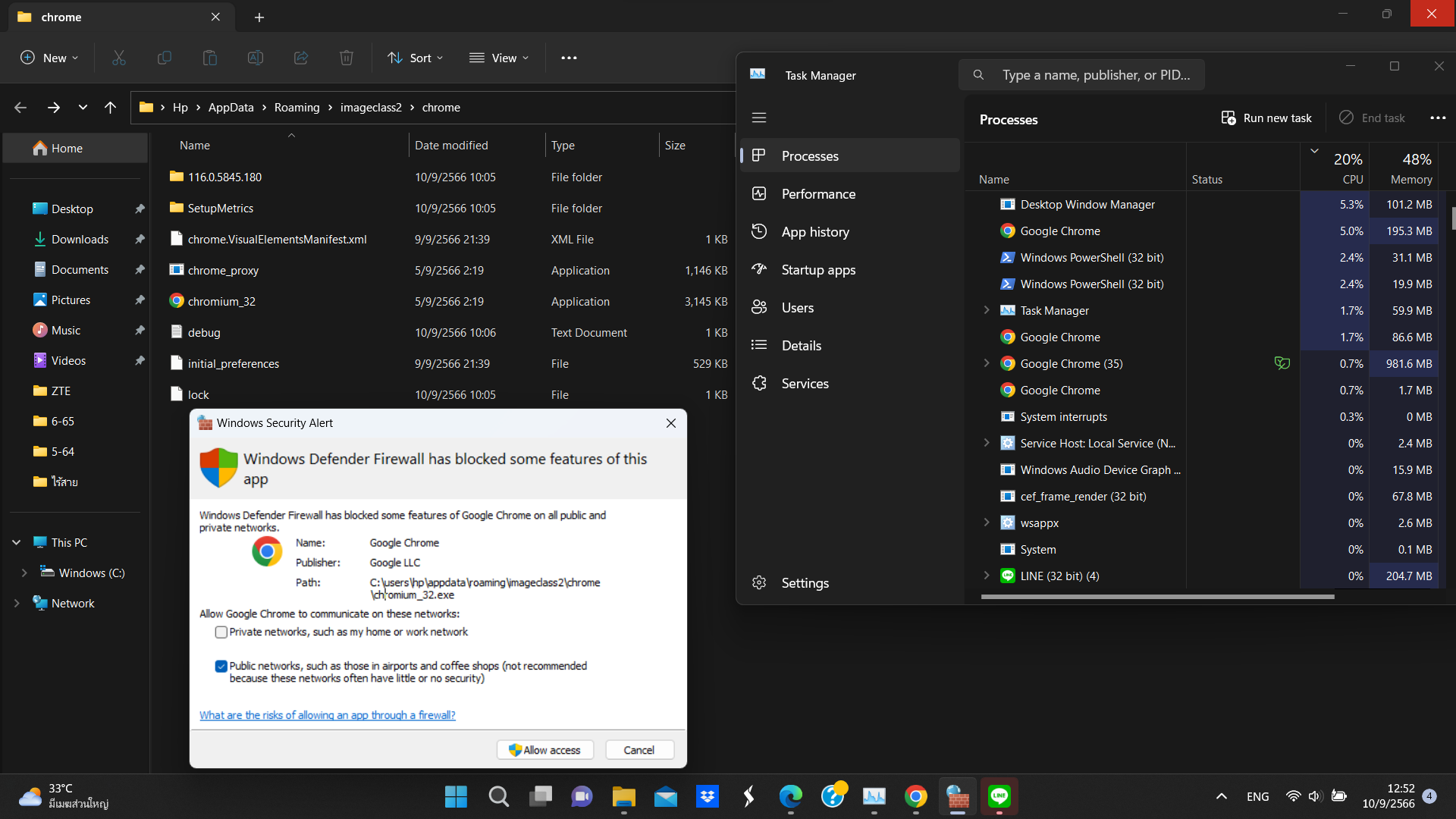Sort processes by the Memory column header

pos(1403,168)
